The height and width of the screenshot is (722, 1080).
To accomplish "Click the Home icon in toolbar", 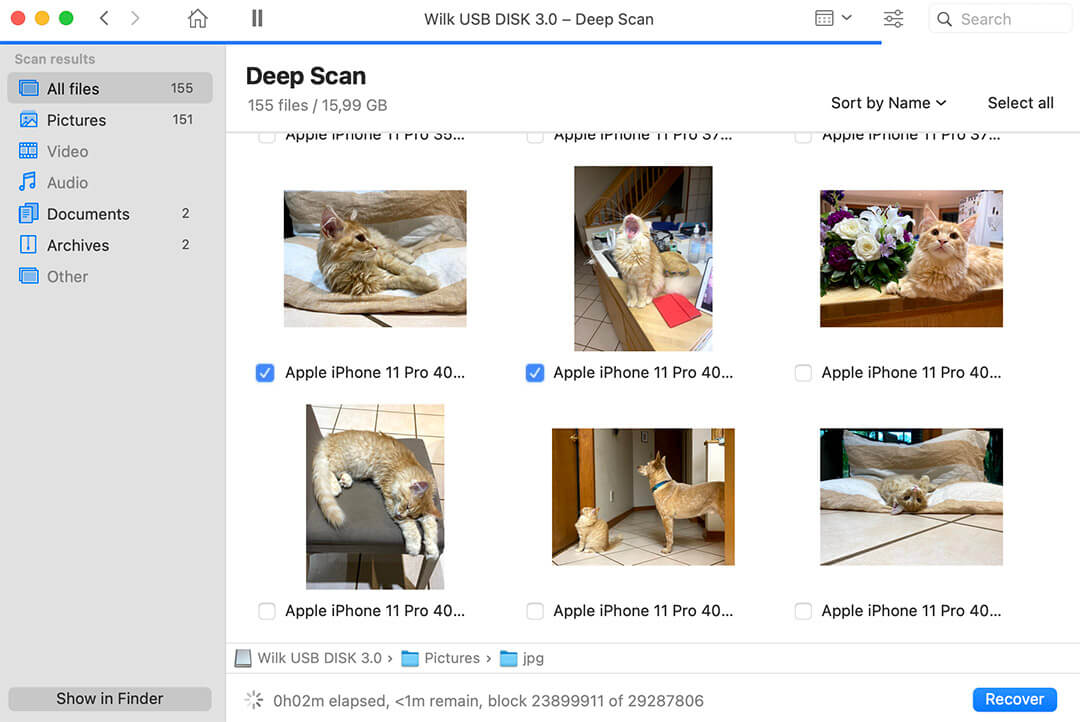I will point(198,19).
